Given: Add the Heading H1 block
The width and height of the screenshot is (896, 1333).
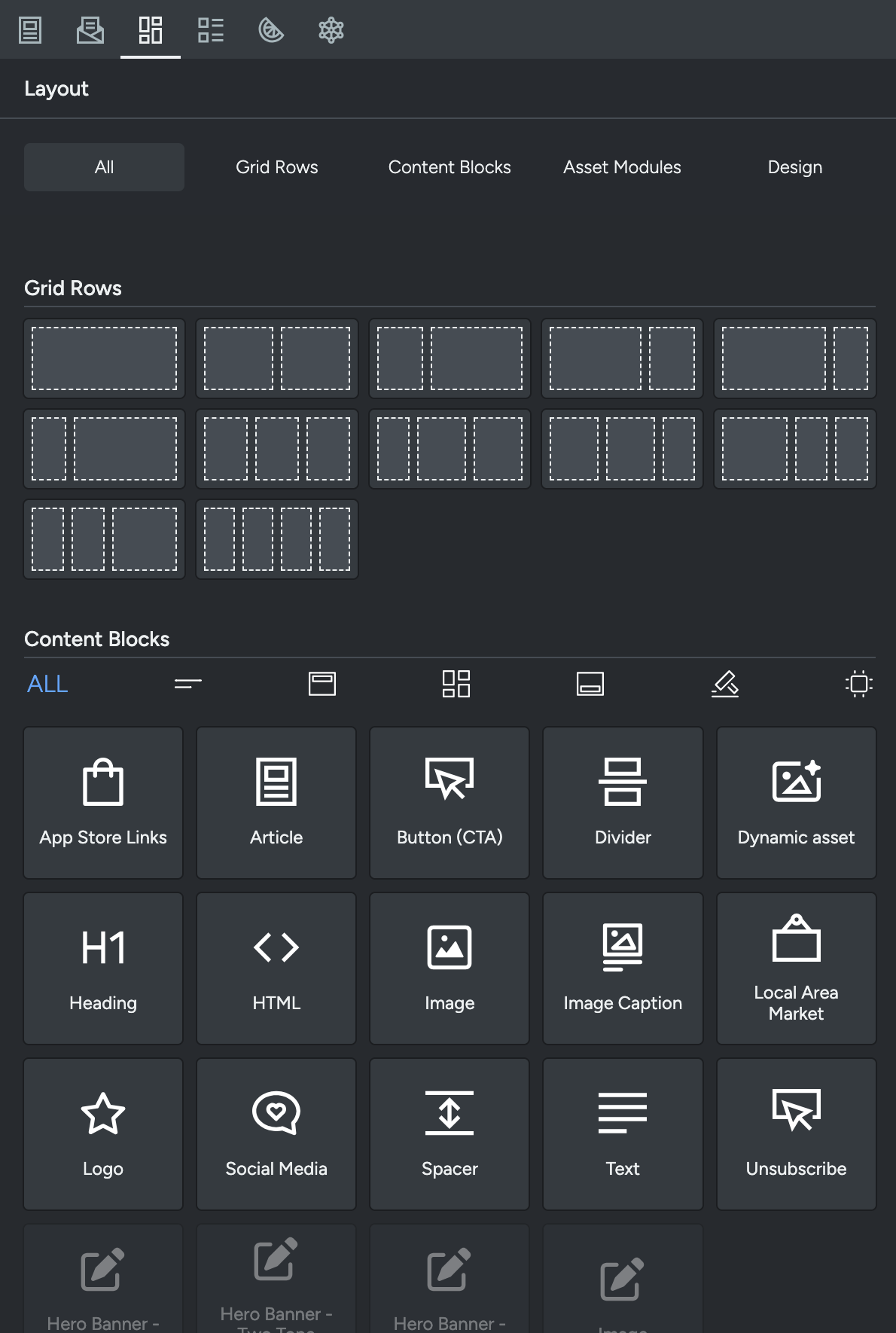Looking at the screenshot, I should [103, 968].
